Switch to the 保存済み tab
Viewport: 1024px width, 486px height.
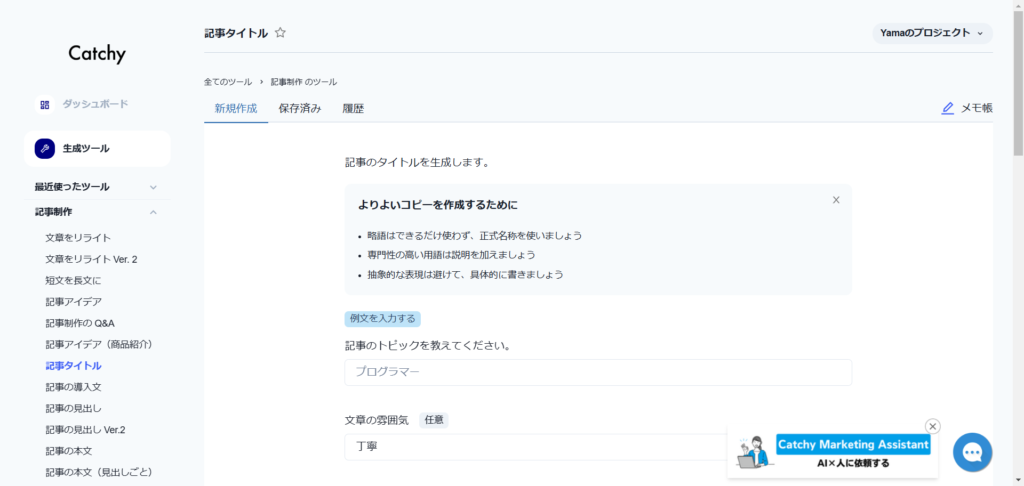coord(300,108)
